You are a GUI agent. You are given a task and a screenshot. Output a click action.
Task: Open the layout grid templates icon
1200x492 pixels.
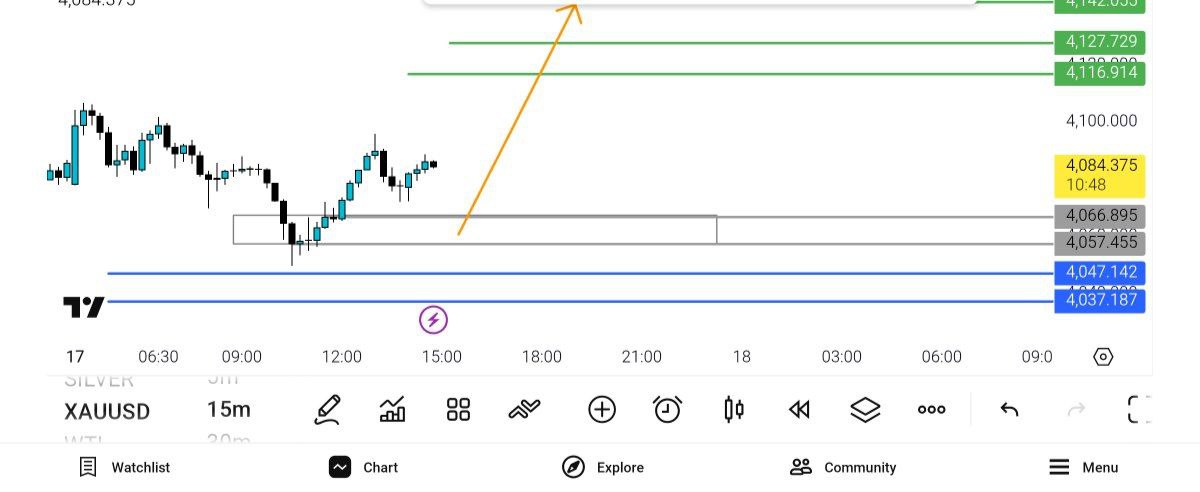point(458,409)
